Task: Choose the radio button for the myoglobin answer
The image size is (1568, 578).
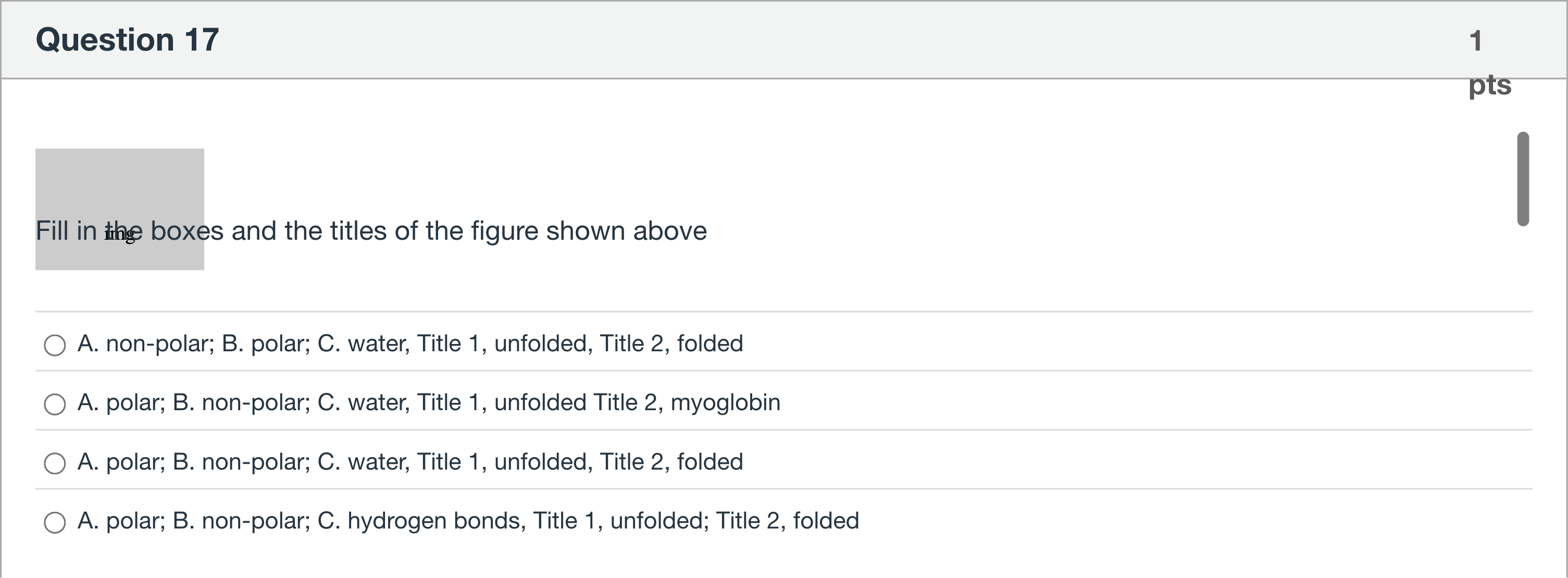Action: point(55,404)
